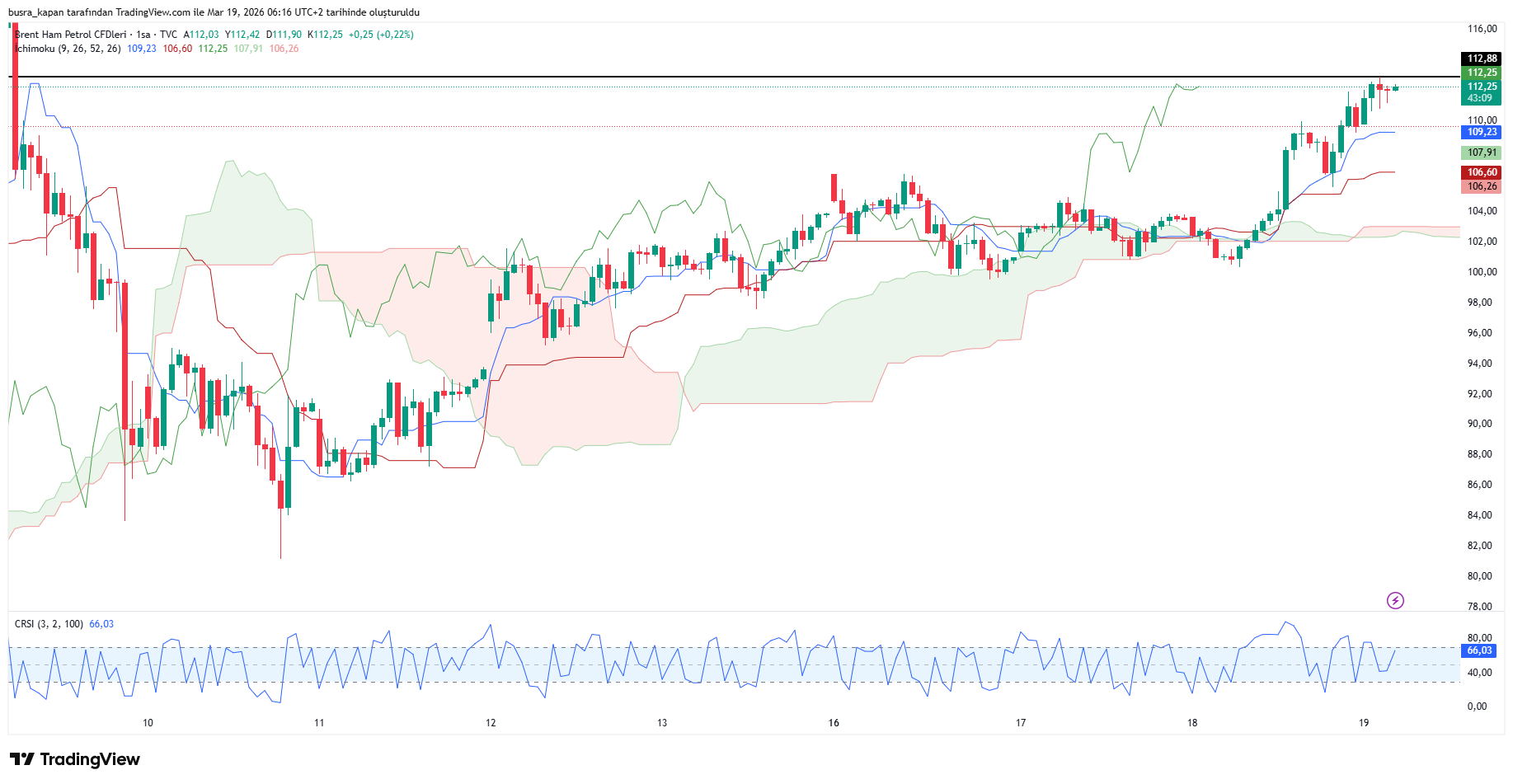Click the 78,00 price scale label
The height and width of the screenshot is (784, 1513).
point(1480,607)
